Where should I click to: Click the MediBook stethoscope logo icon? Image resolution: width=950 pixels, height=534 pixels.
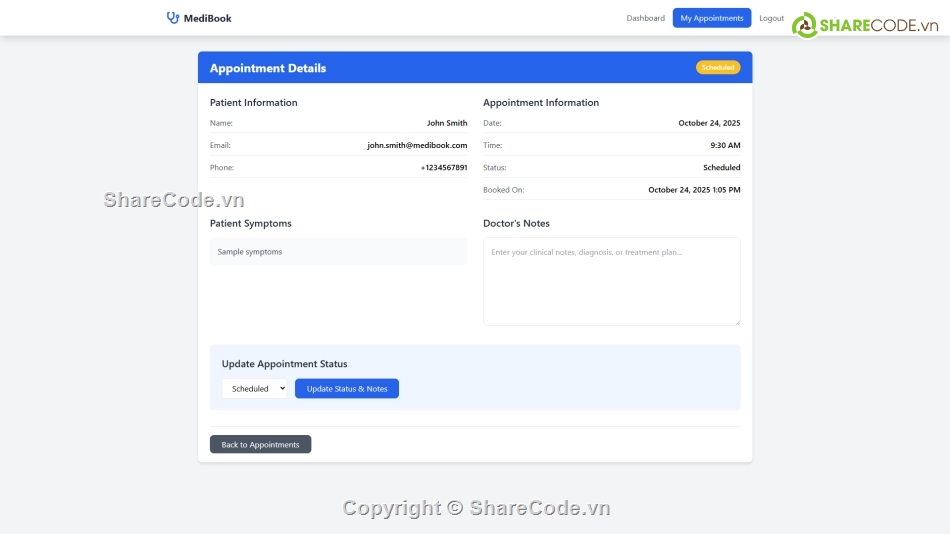[173, 18]
